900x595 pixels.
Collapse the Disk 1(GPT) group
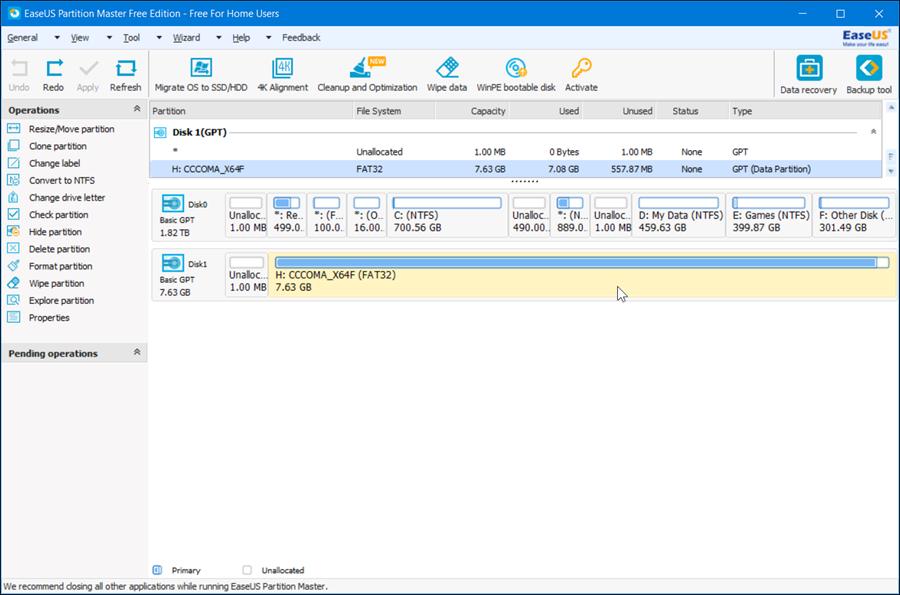(x=873, y=132)
